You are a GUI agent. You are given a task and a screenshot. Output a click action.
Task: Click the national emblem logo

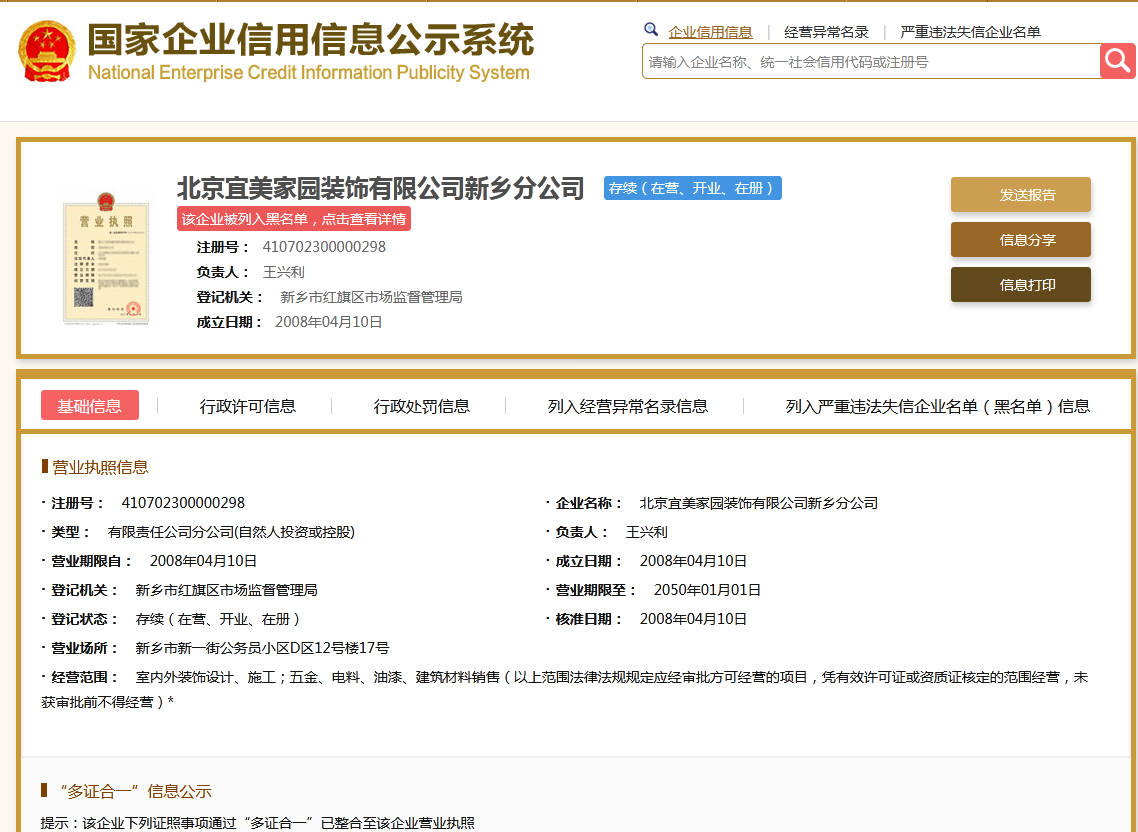(46, 51)
